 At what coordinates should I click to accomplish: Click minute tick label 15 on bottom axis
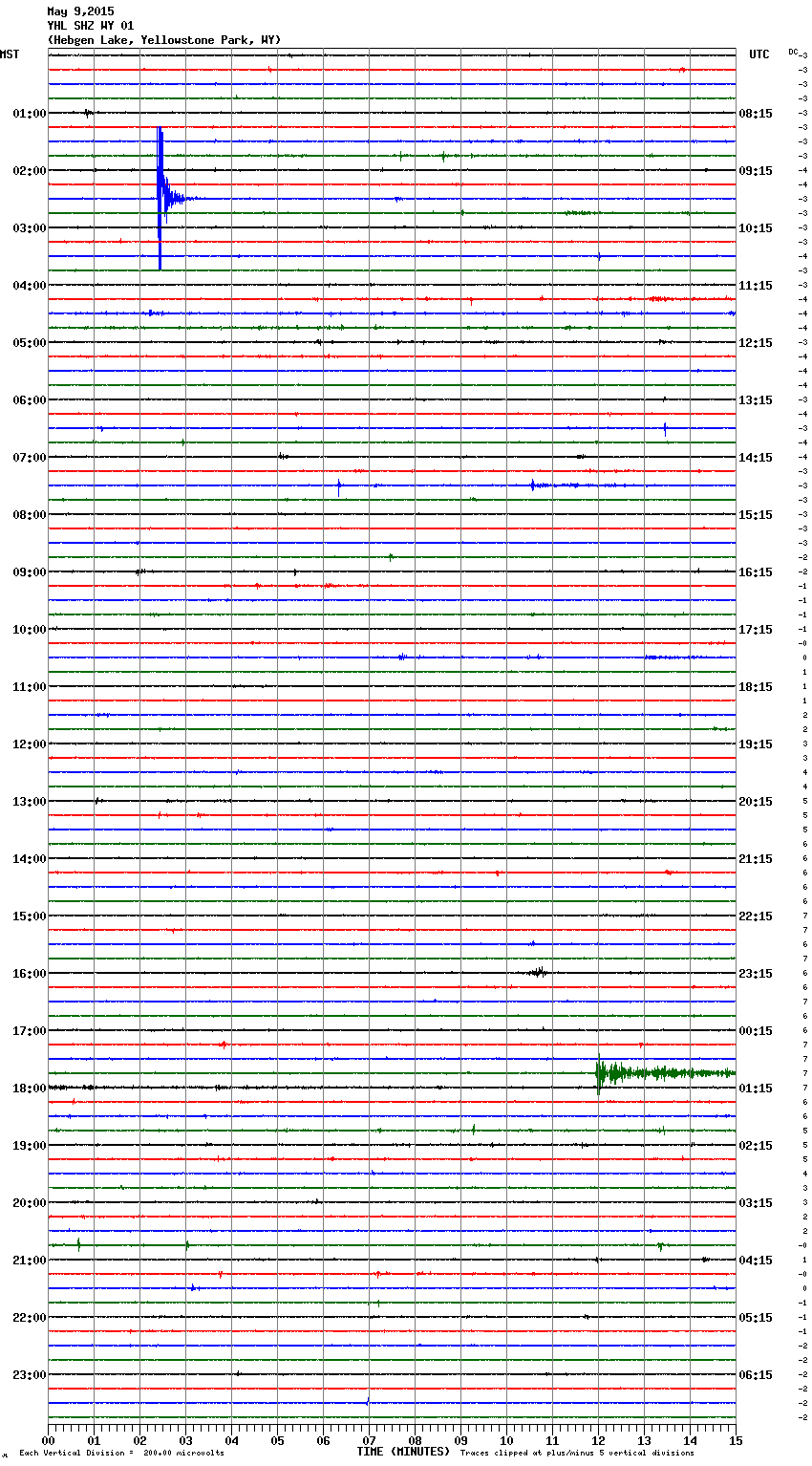736,1440
